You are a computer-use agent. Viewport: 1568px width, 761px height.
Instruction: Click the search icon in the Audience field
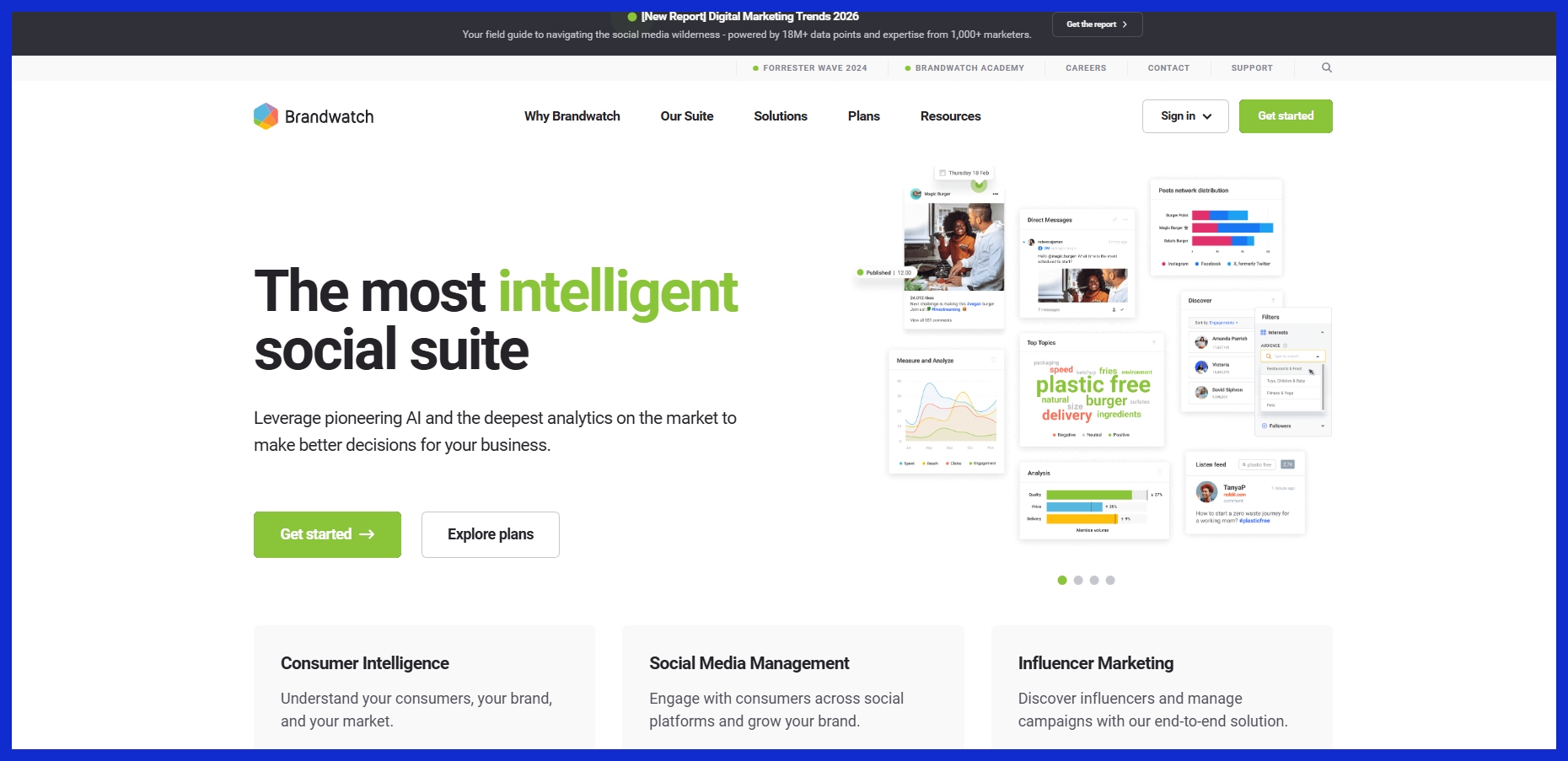1269,356
